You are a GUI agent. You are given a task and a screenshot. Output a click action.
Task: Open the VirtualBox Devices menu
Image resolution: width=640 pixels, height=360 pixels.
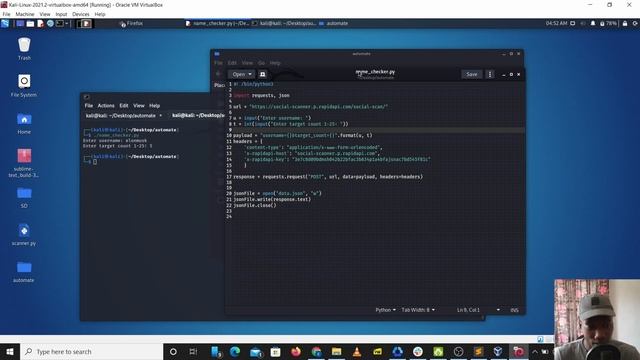(81, 14)
